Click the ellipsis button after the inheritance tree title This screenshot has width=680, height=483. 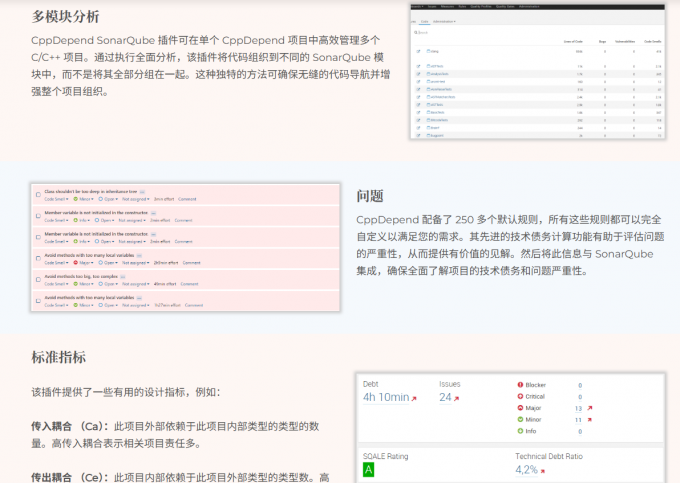click(142, 192)
